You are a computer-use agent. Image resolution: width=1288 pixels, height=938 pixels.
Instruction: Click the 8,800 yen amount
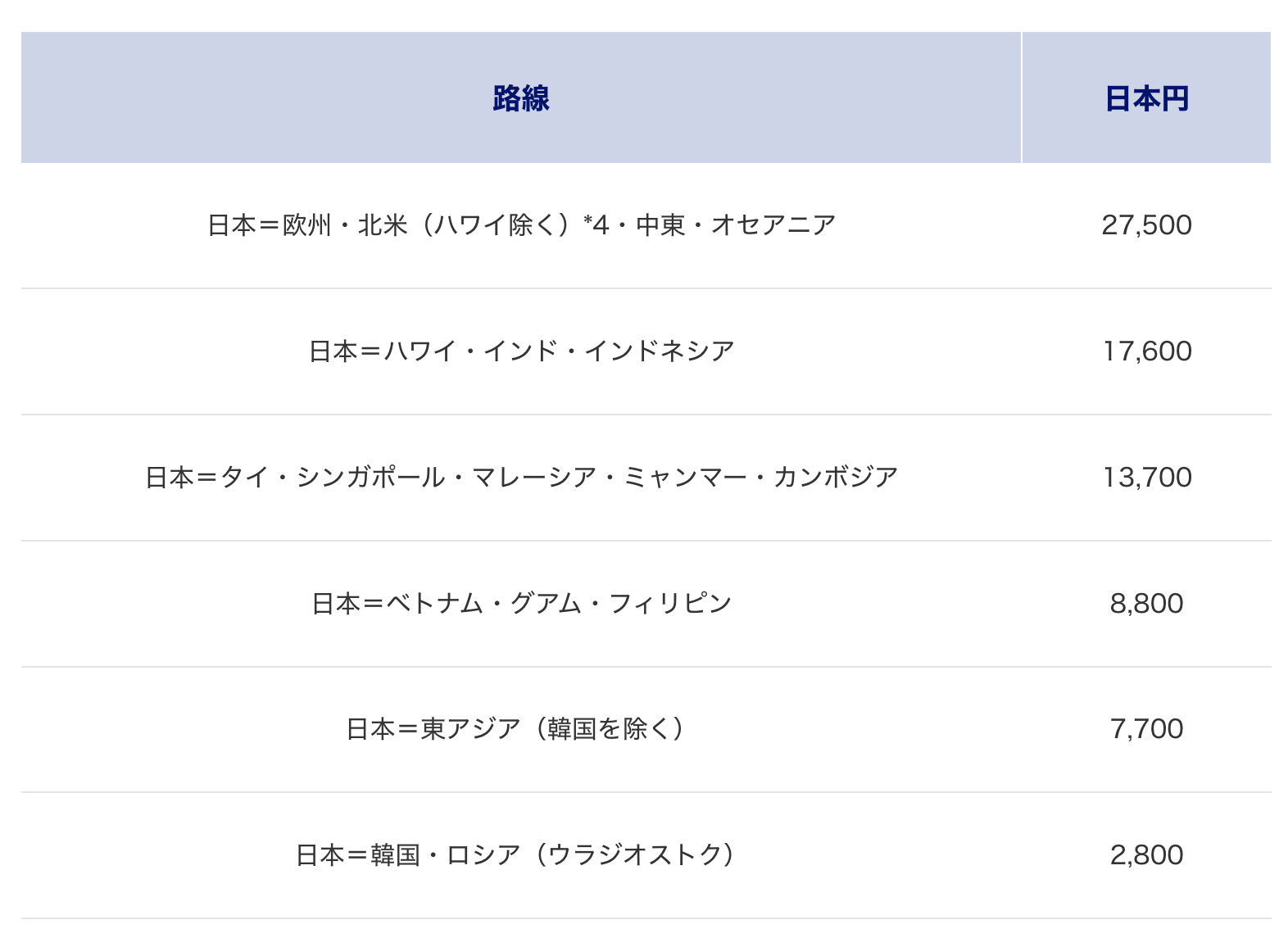click(x=1146, y=603)
